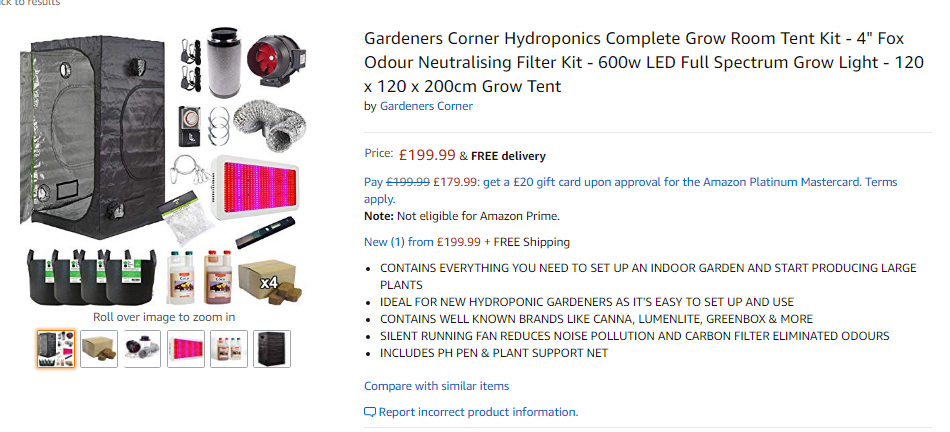Click the speech bubble report icon
950x432 pixels.
pos(370,413)
